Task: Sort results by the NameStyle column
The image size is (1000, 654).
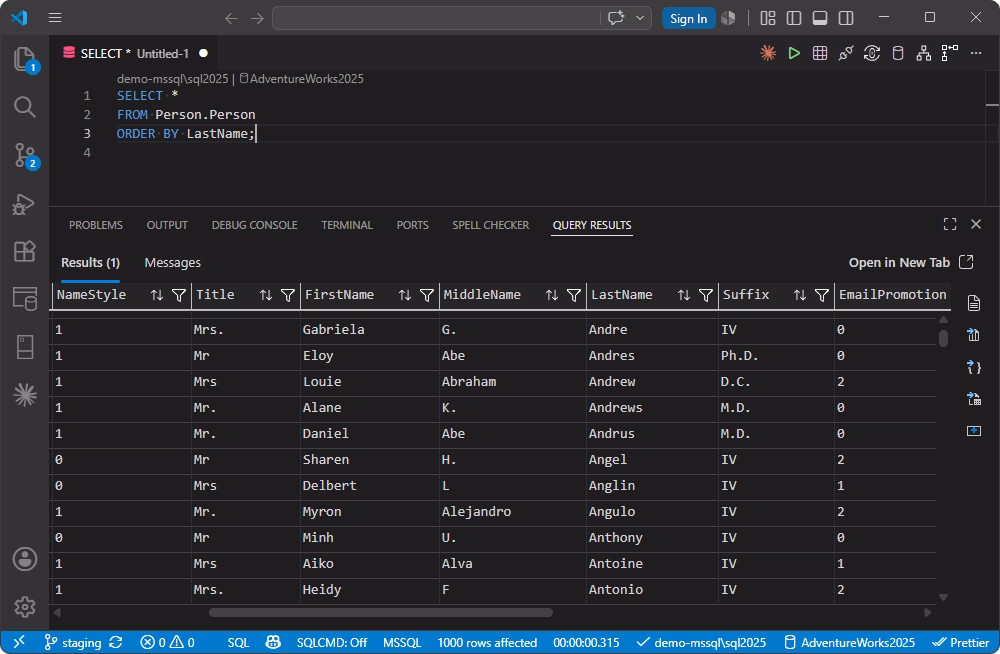Action: tap(157, 295)
